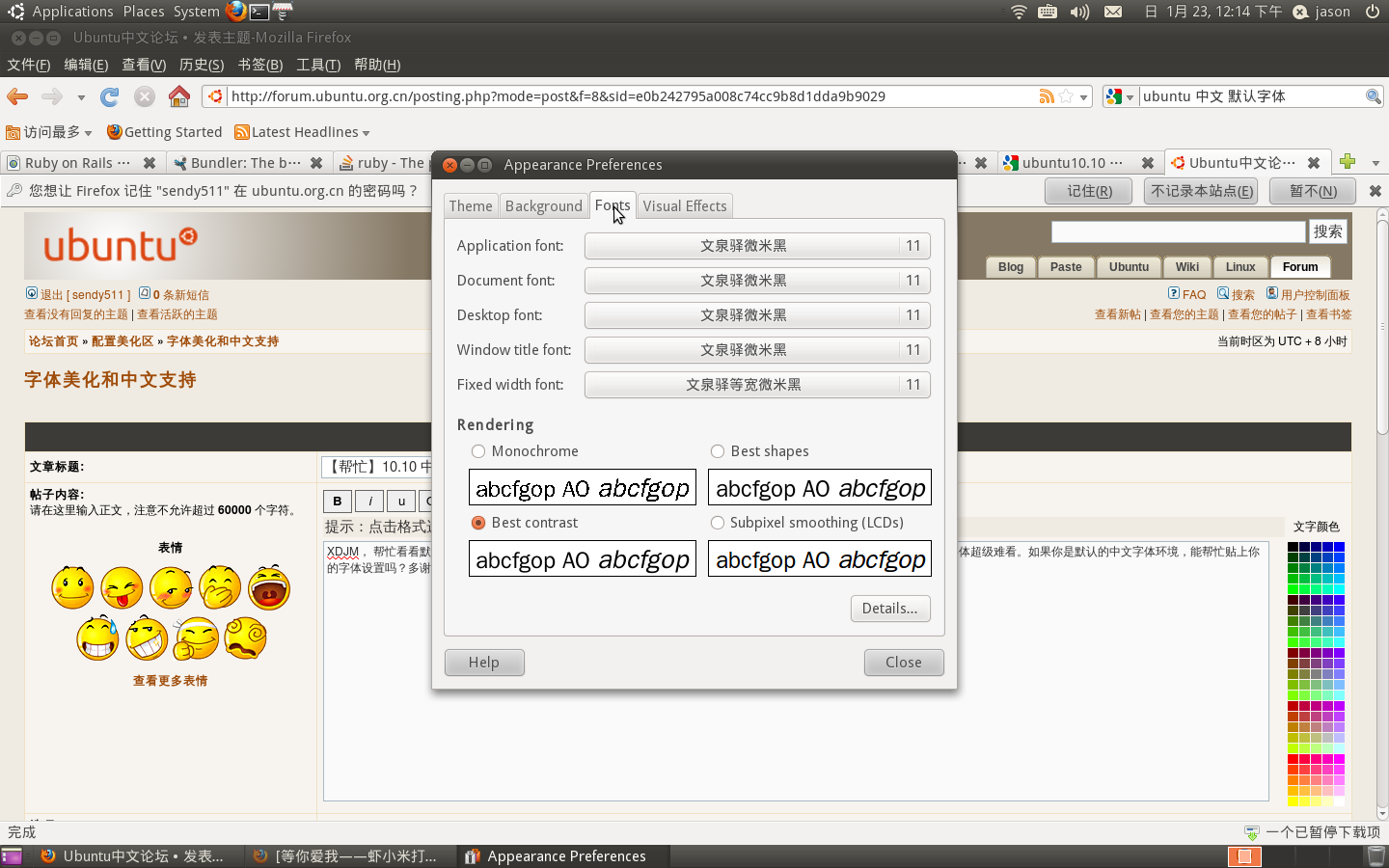Click the search magnifier in Firefox search box
Image resolution: width=1389 pixels, height=868 pixels.
pos(1374,96)
